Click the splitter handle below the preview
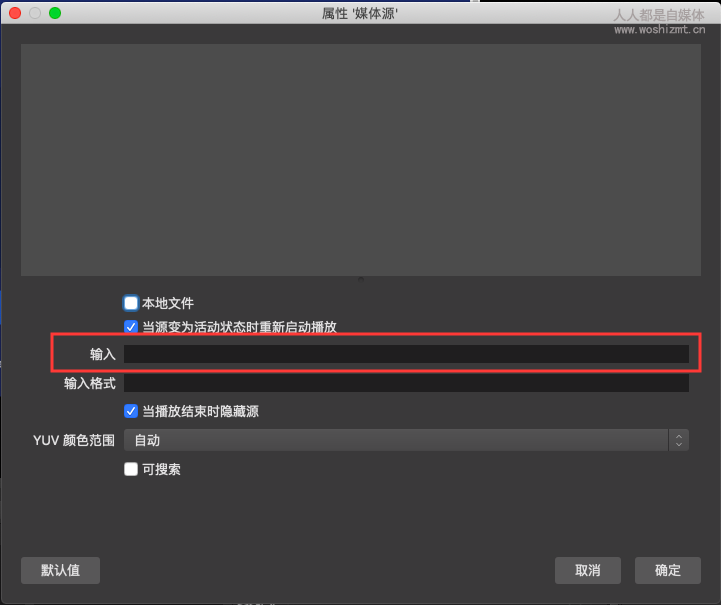 tap(360, 280)
